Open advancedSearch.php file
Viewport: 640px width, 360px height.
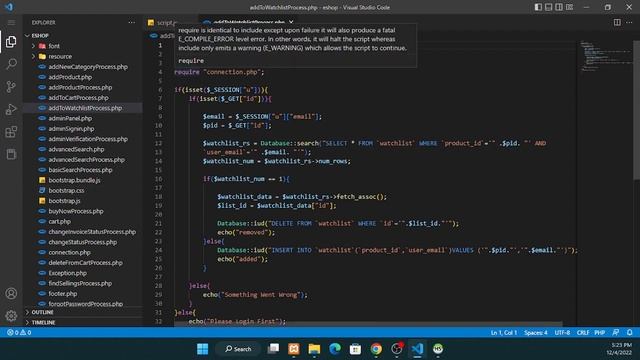tap(76, 149)
